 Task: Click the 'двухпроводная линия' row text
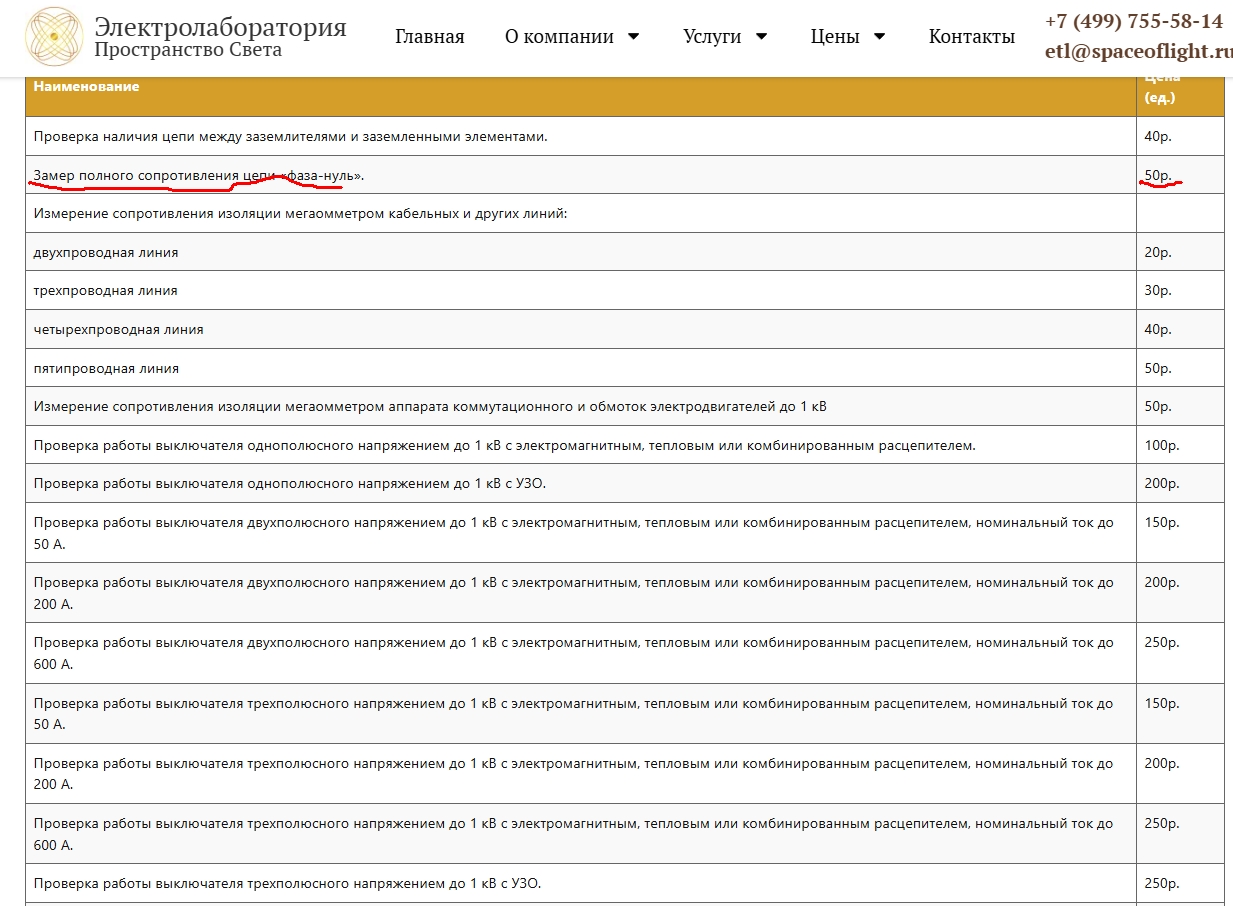point(106,253)
